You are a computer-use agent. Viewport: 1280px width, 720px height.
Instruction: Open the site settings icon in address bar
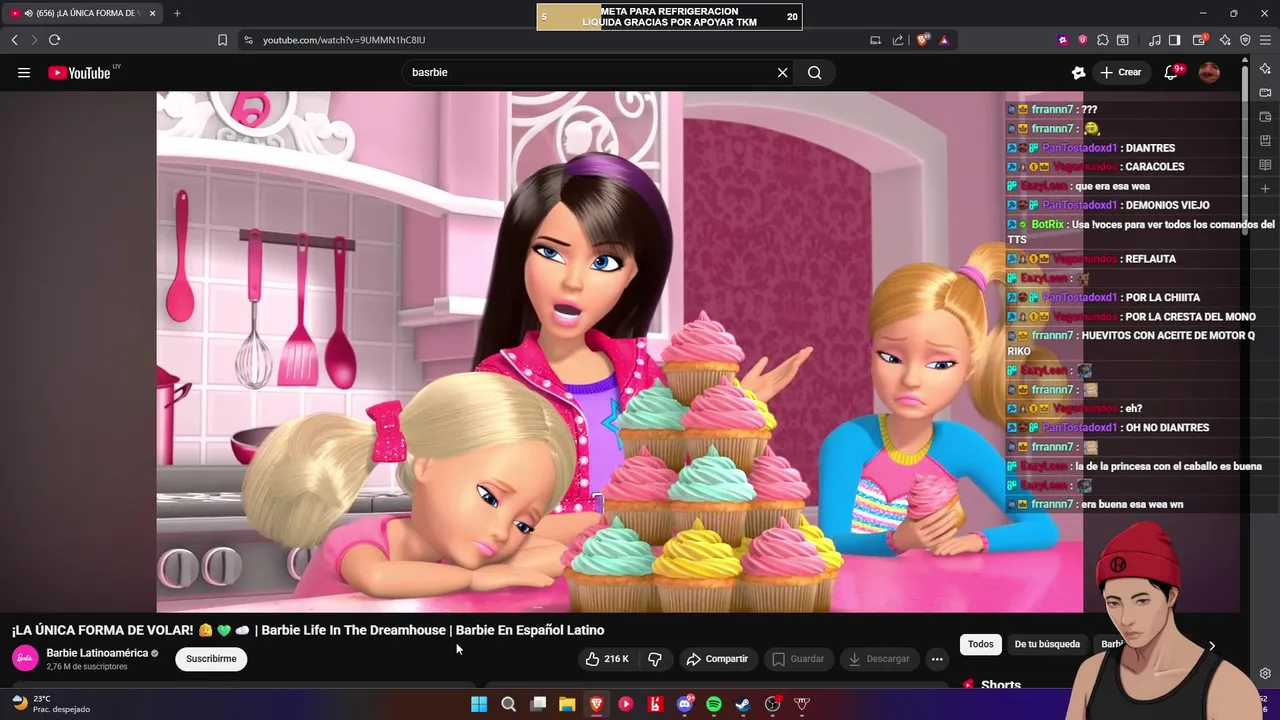click(x=248, y=40)
